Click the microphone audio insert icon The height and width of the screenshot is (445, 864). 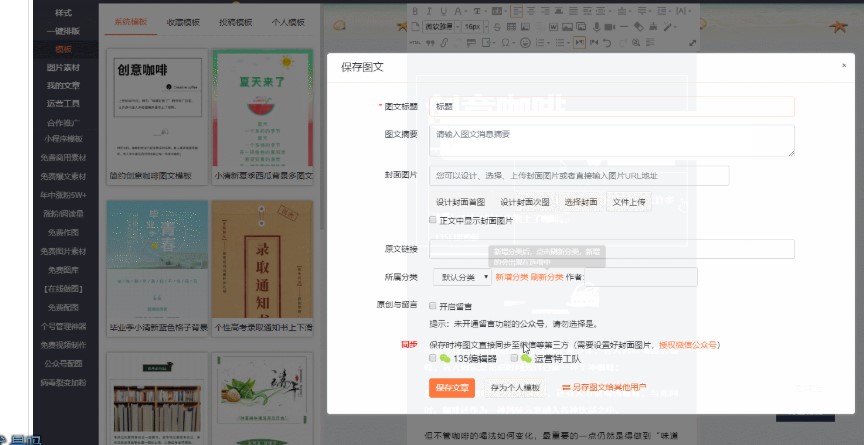596,27
